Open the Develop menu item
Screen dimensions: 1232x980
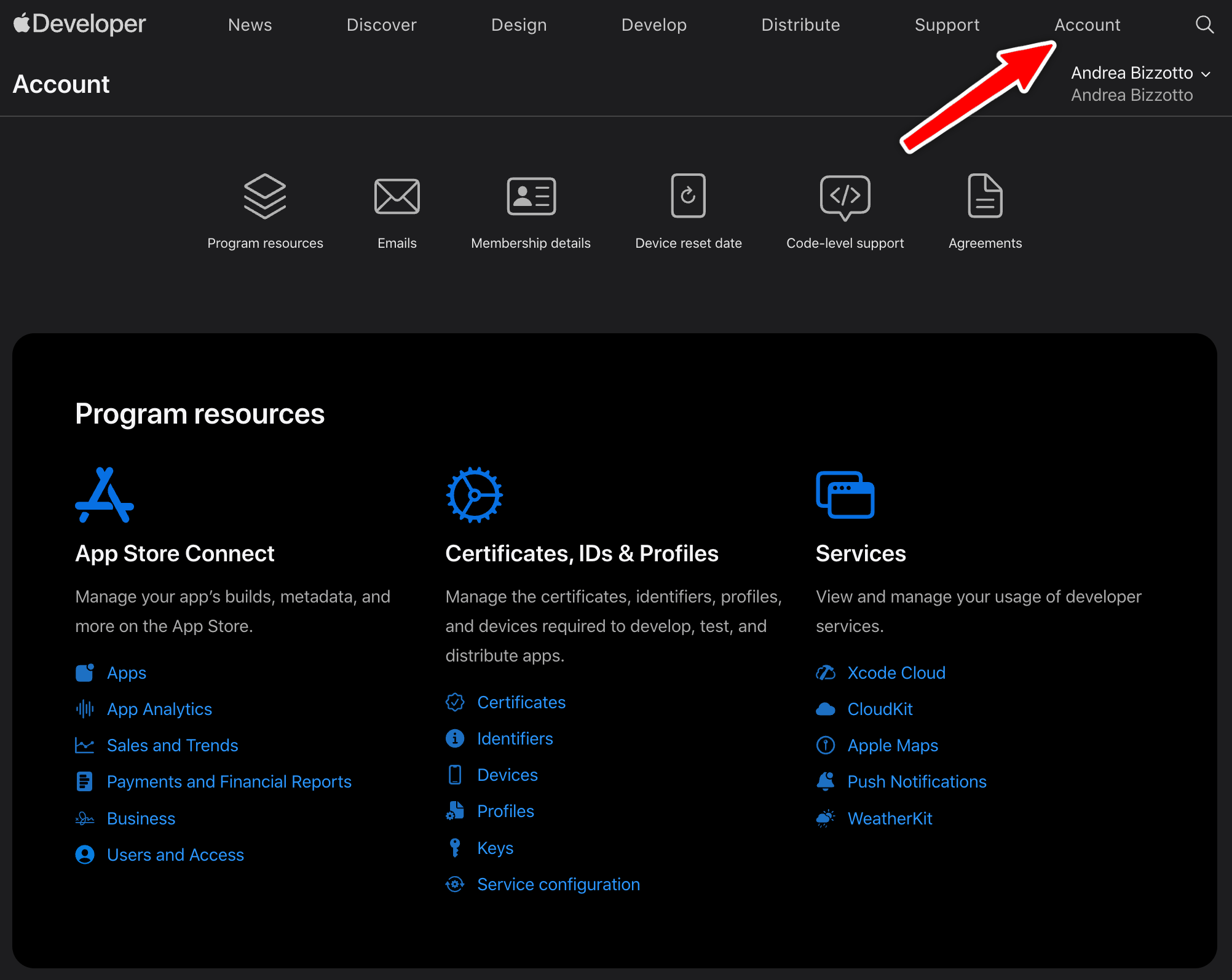tap(654, 25)
